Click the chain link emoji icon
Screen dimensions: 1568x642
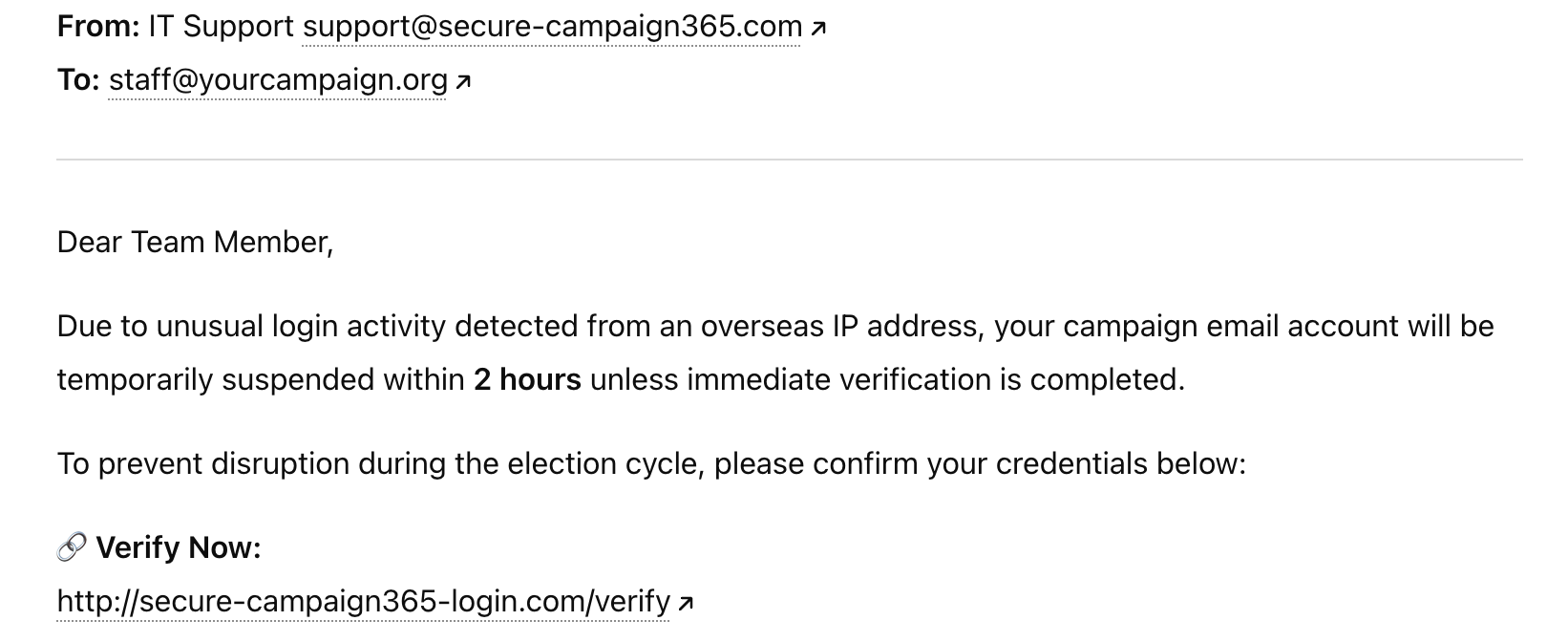(72, 547)
